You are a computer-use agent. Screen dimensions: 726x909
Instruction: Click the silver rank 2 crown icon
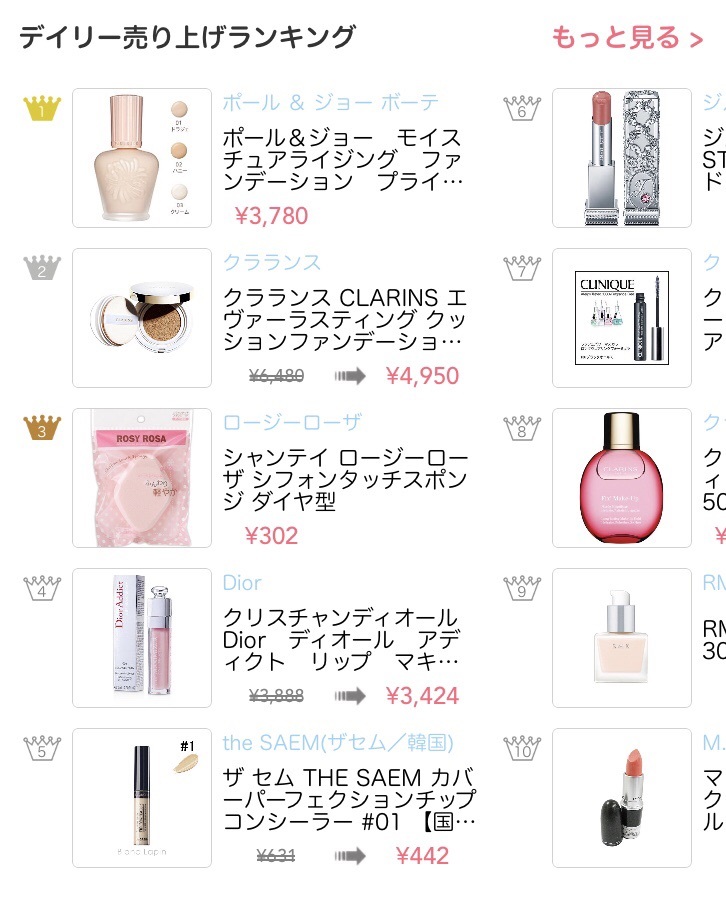click(42, 268)
